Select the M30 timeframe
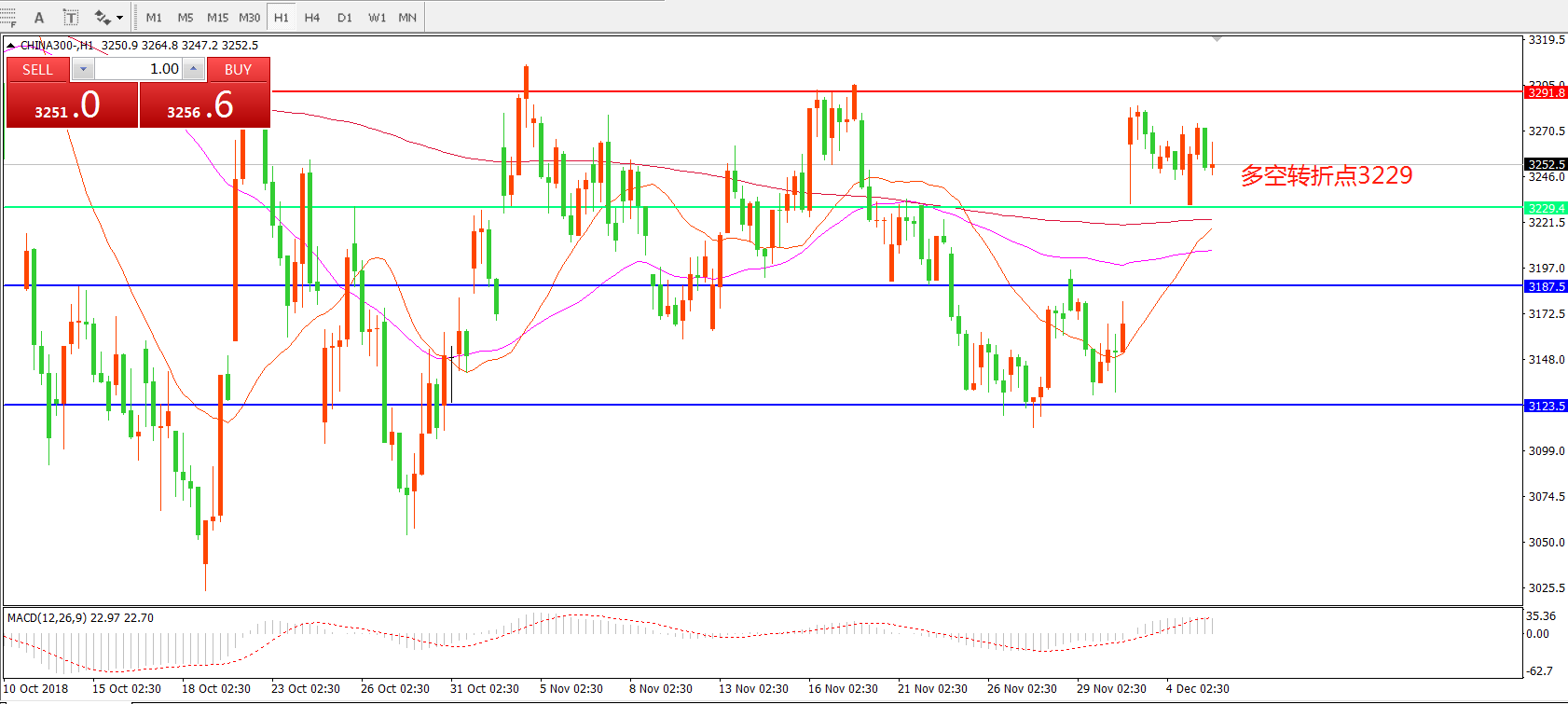Screen dimensions: 1568x704 click(249, 17)
